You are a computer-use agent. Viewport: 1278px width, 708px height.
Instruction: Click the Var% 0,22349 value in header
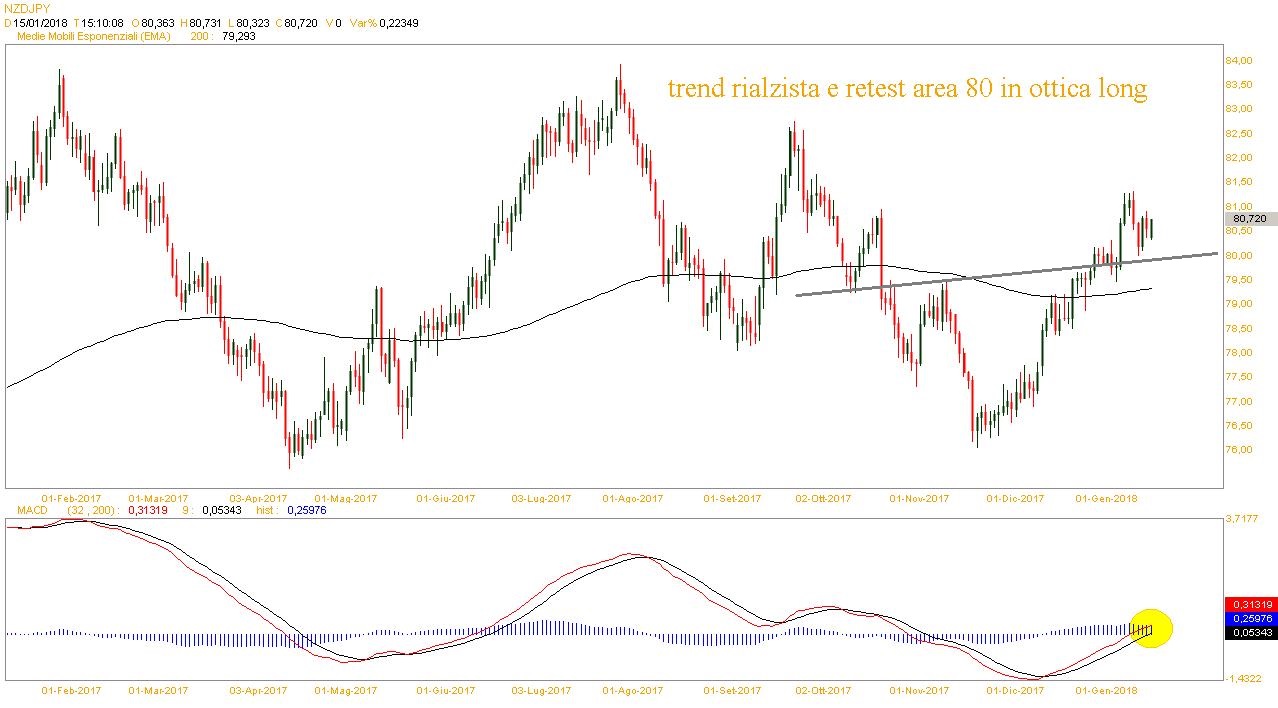tap(398, 22)
